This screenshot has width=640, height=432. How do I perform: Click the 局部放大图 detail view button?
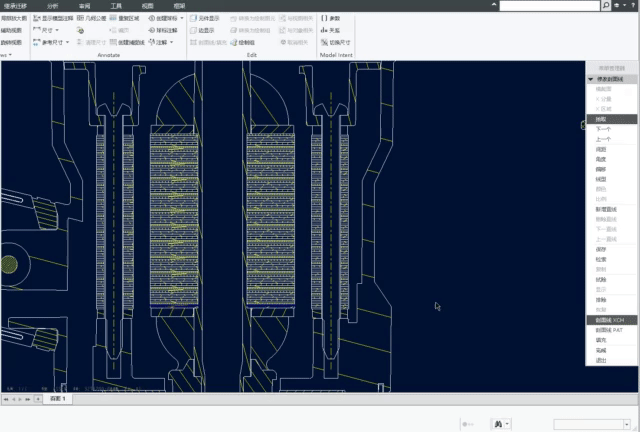[13, 18]
